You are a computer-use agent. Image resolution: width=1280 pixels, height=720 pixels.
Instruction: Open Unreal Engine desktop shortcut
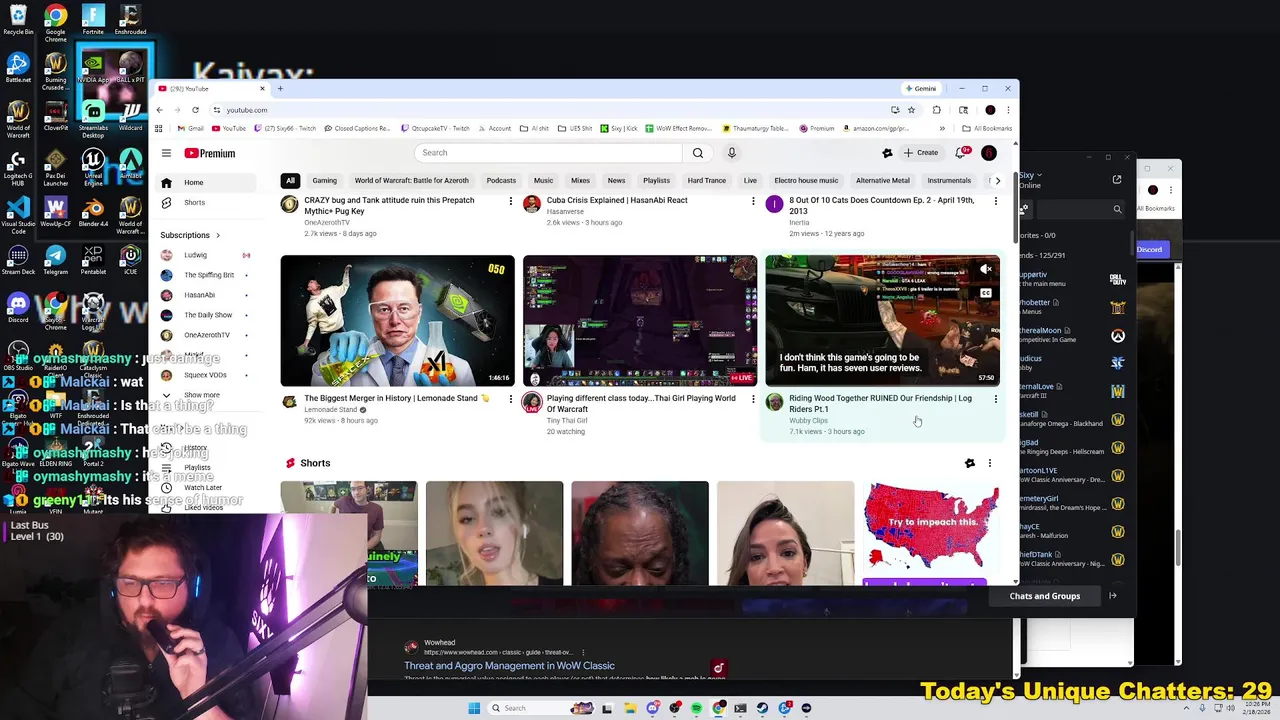pyautogui.click(x=93, y=166)
